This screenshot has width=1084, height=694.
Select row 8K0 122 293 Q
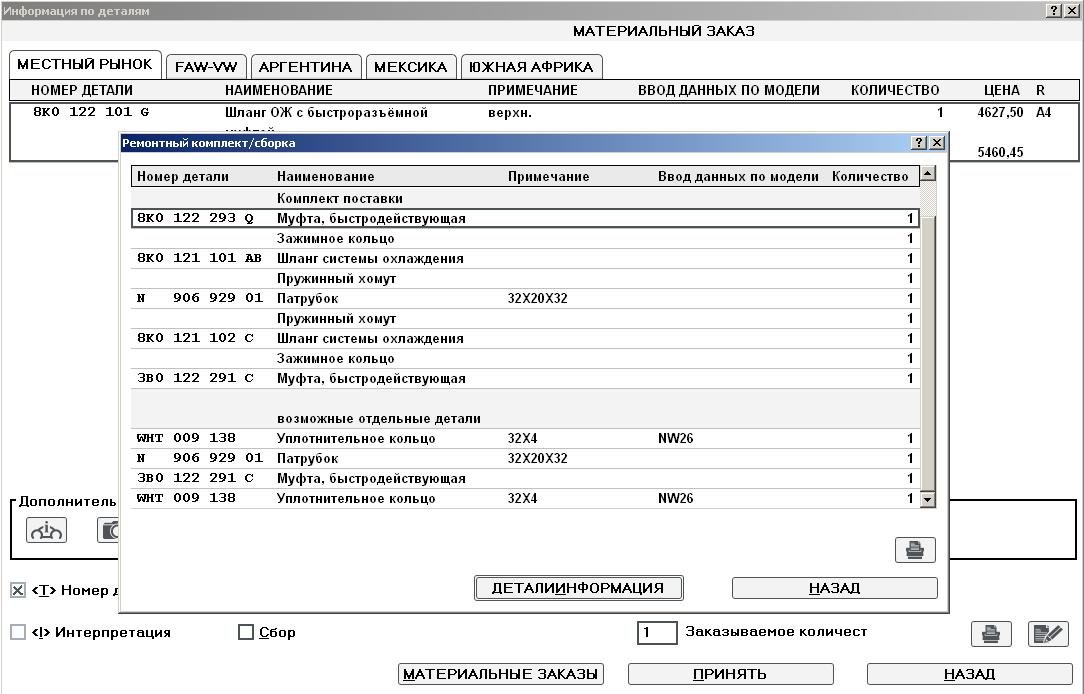pos(525,218)
